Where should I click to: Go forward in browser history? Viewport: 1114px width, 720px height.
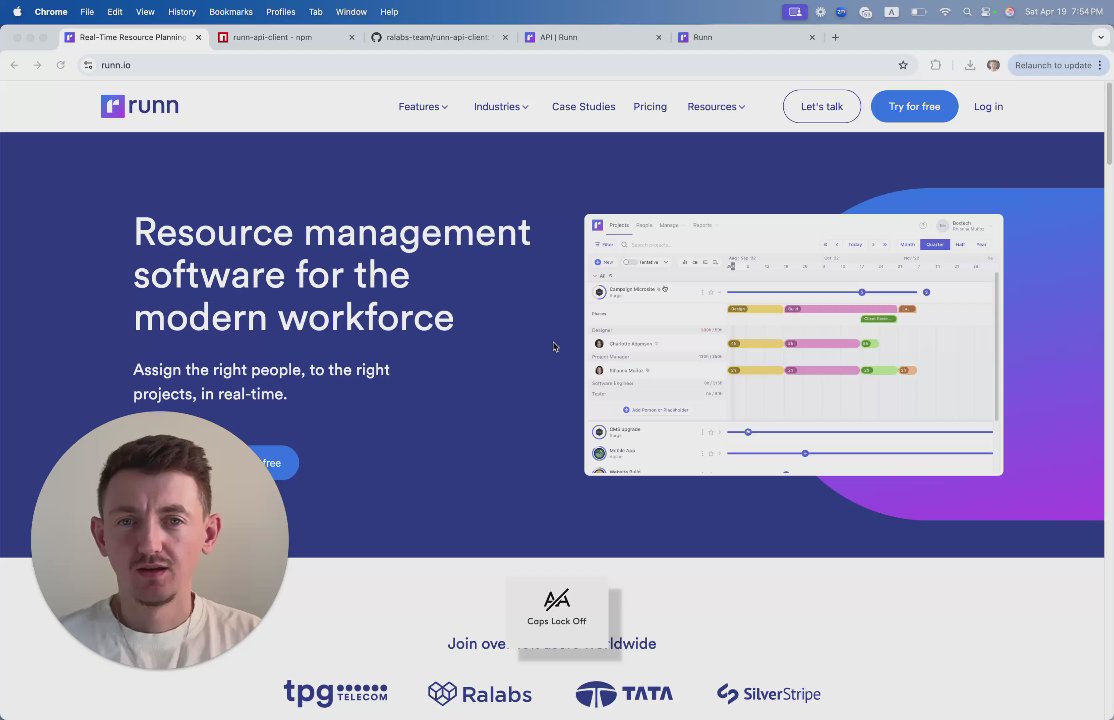click(38, 65)
